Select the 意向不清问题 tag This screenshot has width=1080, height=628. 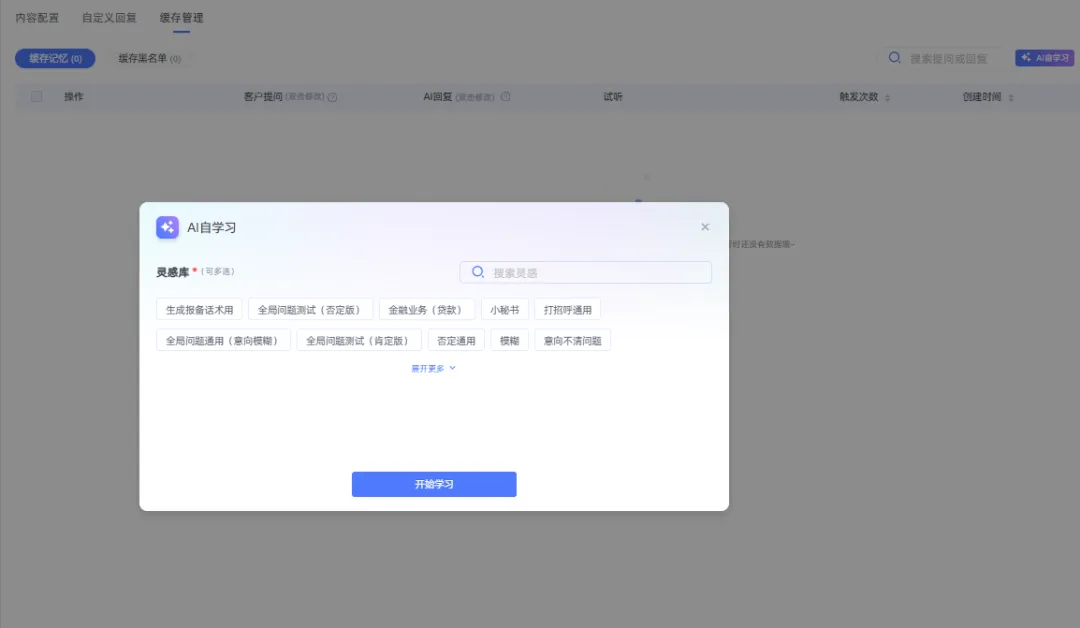pos(572,340)
